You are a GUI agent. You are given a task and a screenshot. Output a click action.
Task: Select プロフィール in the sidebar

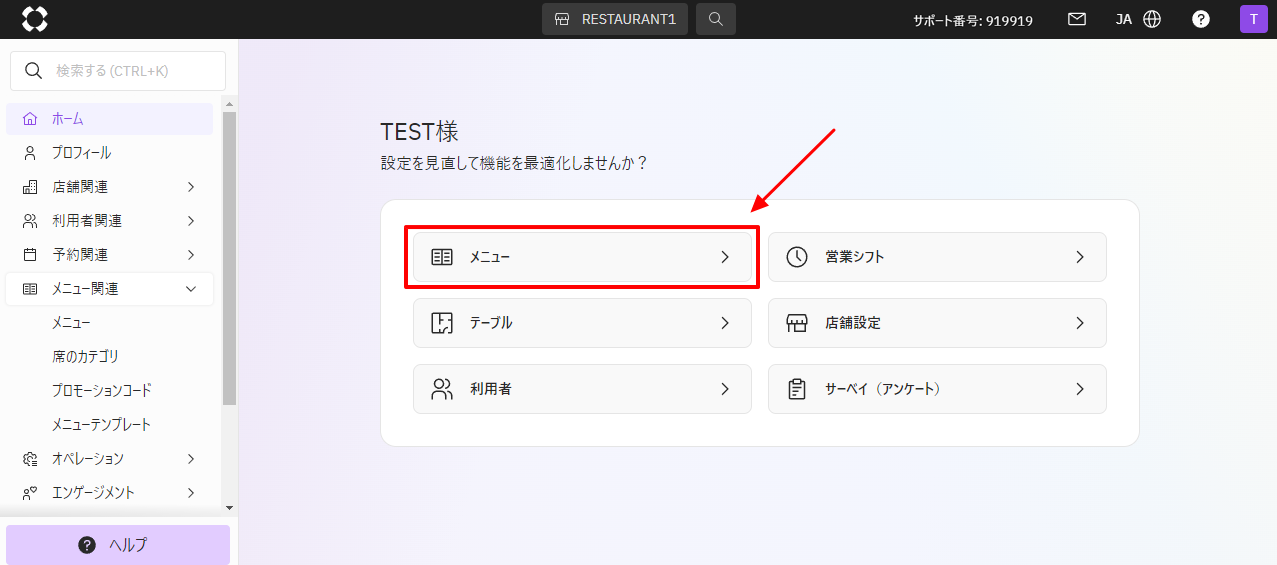[81, 153]
